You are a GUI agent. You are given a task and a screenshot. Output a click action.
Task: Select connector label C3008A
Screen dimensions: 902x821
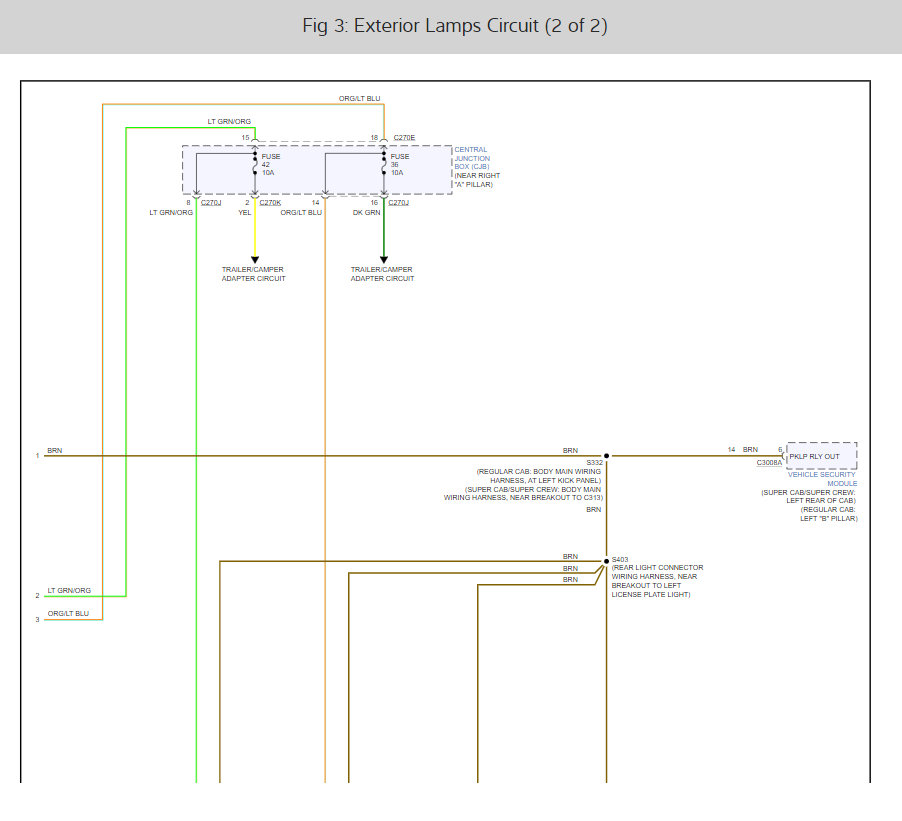(x=769, y=463)
